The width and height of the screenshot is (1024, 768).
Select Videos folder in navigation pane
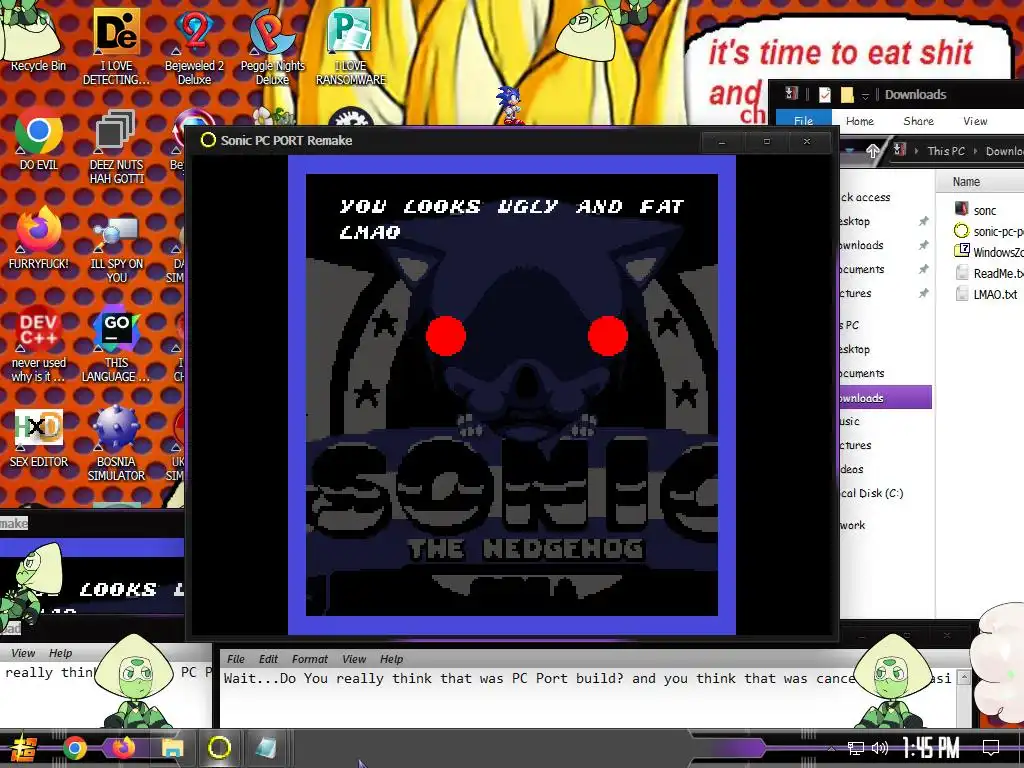coord(852,469)
